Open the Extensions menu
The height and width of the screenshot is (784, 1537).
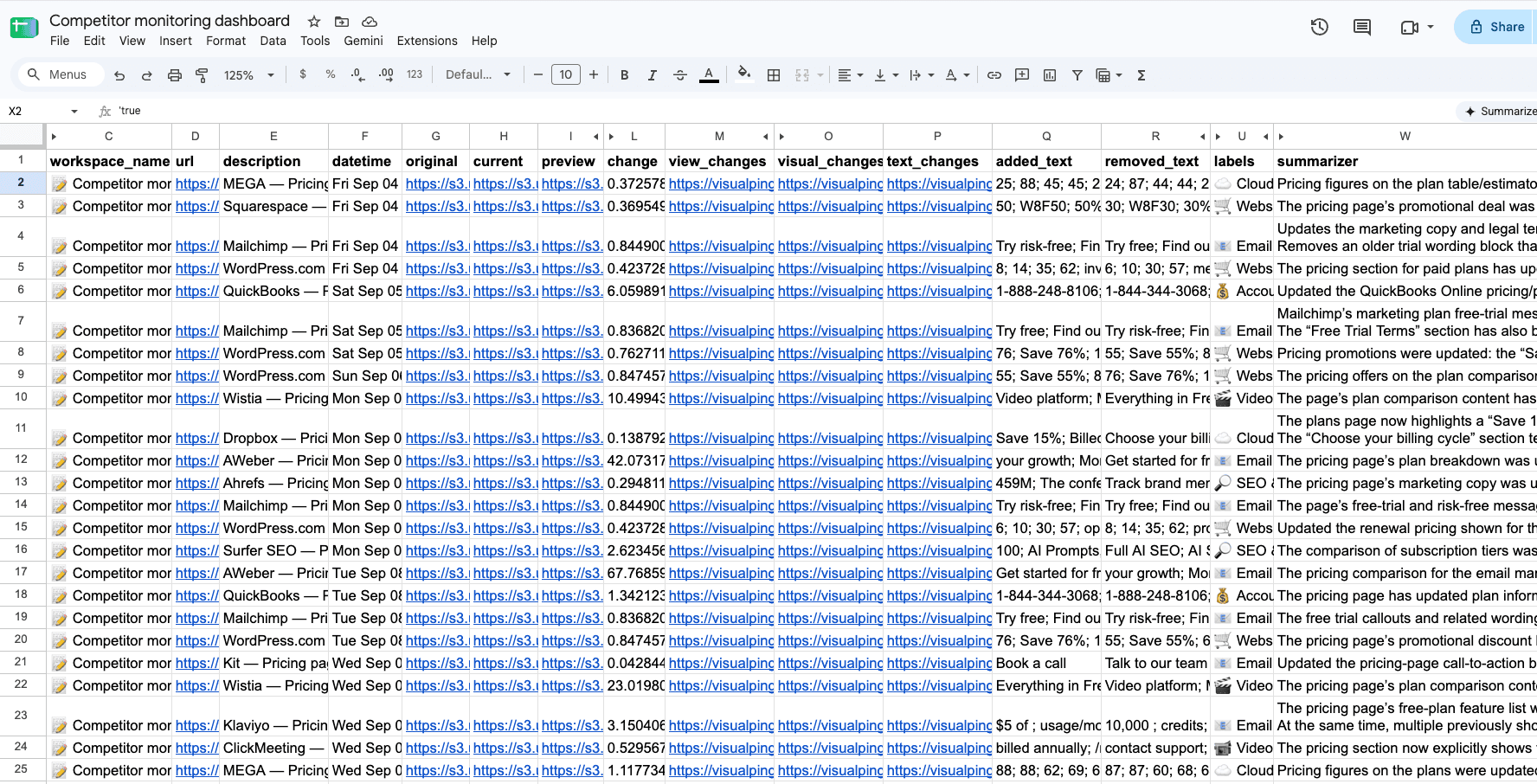[427, 41]
